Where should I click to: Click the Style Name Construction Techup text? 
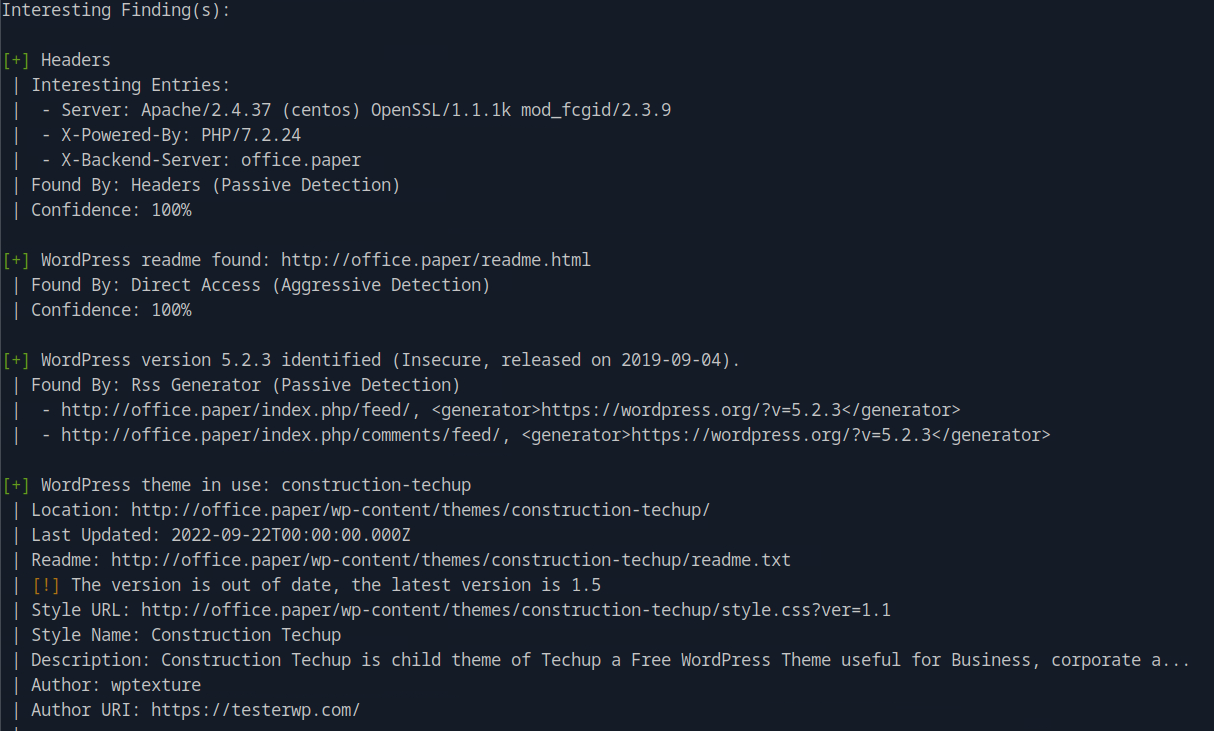[x=245, y=635]
